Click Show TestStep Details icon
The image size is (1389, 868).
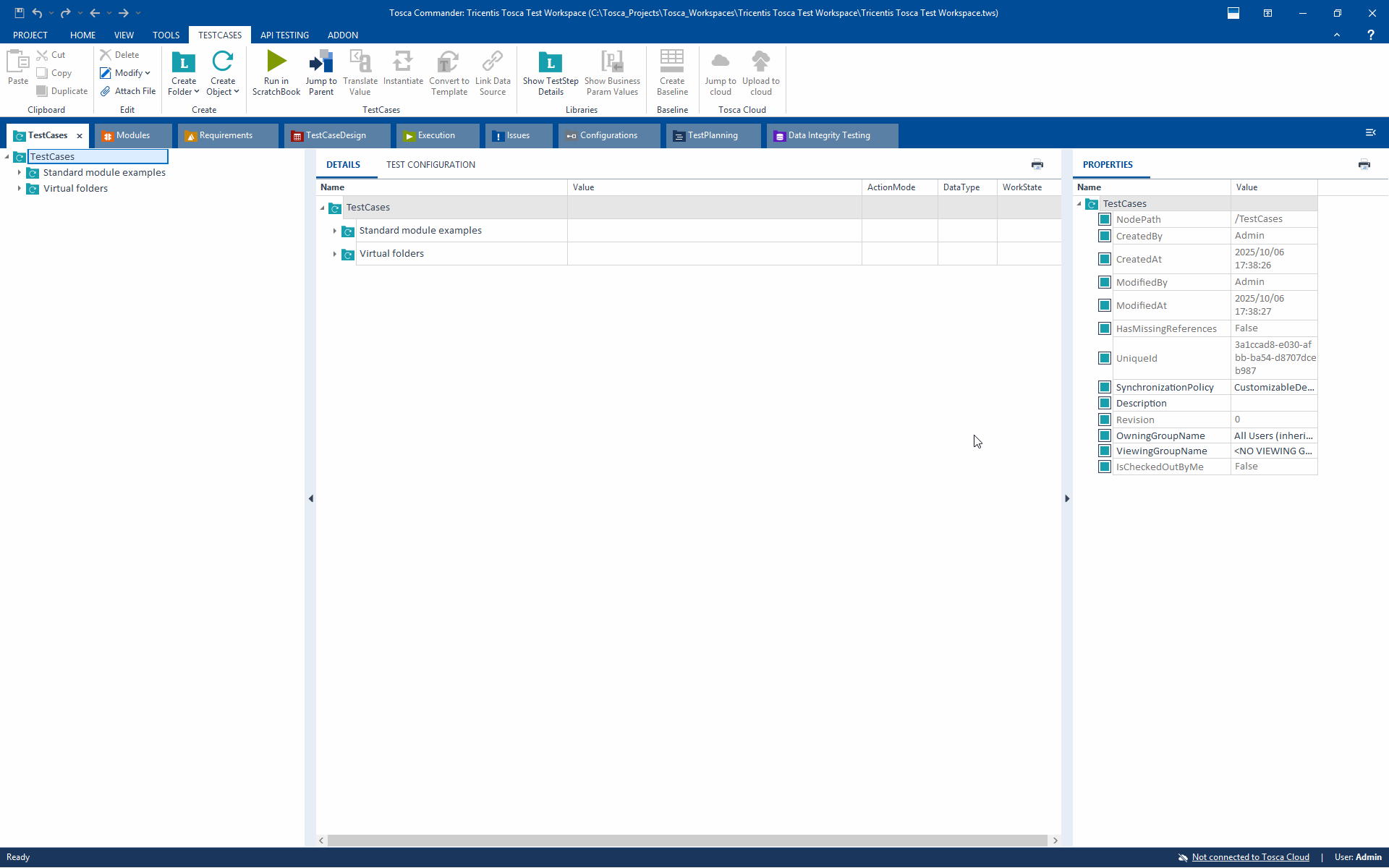(550, 62)
